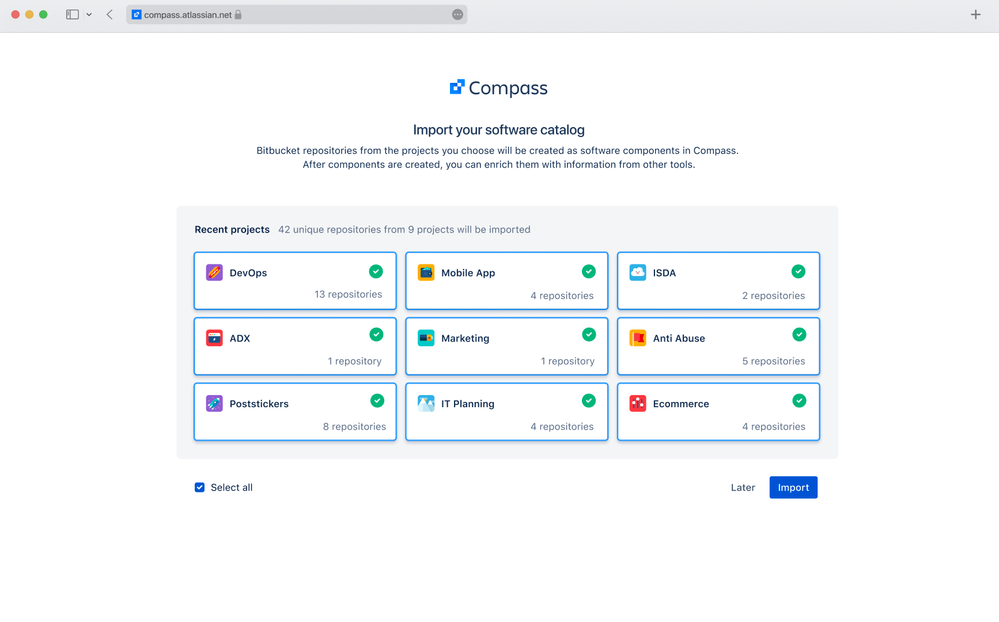999x622 pixels.
Task: Click the Marketing project name
Action: tap(465, 338)
